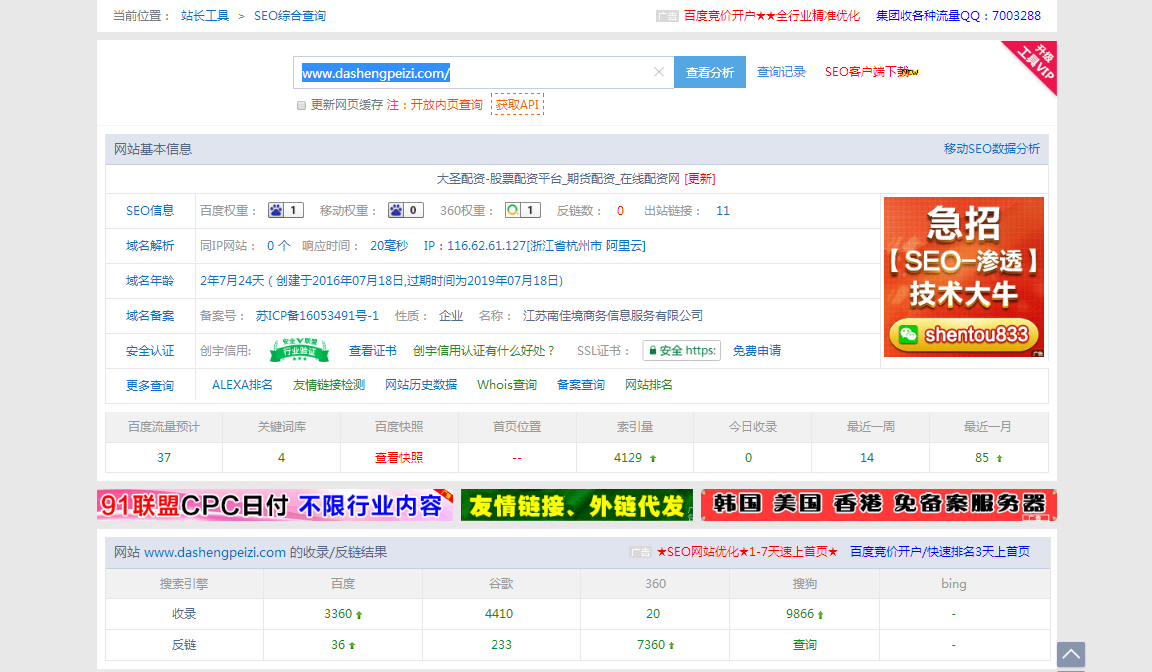
Task: Click the 百度竞价开户 top ad link
Action: [x=771, y=15]
